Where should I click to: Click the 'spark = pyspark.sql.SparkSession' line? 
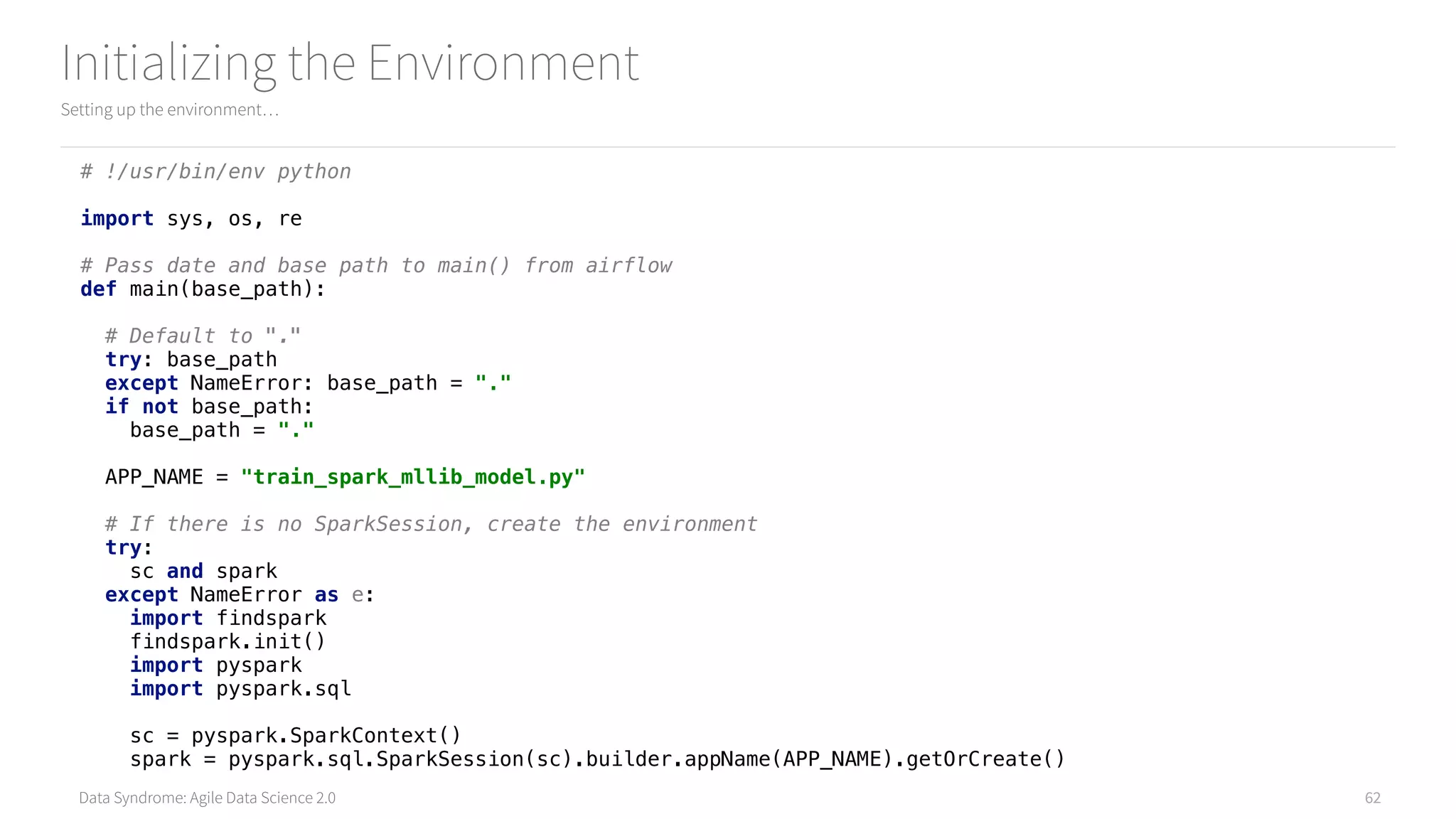597,759
